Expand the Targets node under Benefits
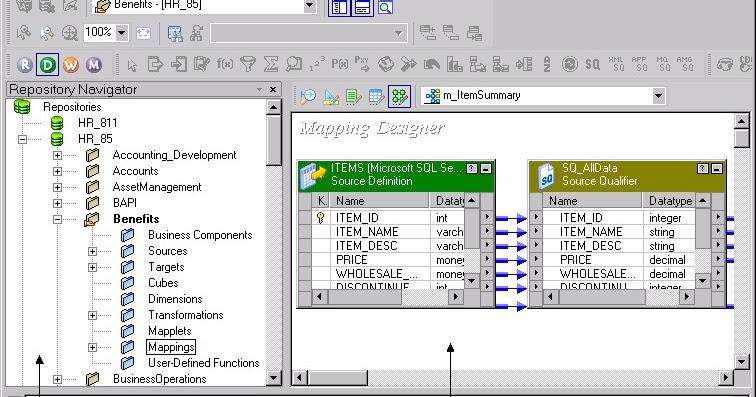 (x=93, y=267)
